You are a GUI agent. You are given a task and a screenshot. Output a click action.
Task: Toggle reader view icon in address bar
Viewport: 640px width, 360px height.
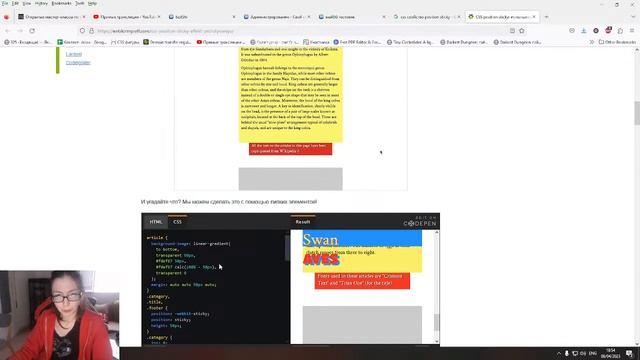(x=512, y=31)
